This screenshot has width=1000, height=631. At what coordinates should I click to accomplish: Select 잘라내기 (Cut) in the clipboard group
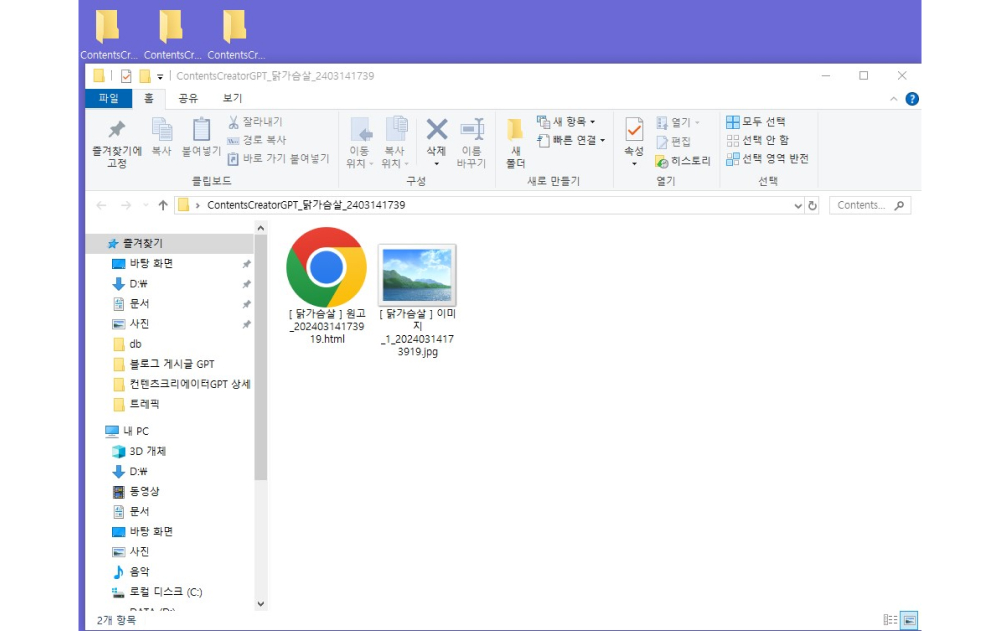coord(255,121)
